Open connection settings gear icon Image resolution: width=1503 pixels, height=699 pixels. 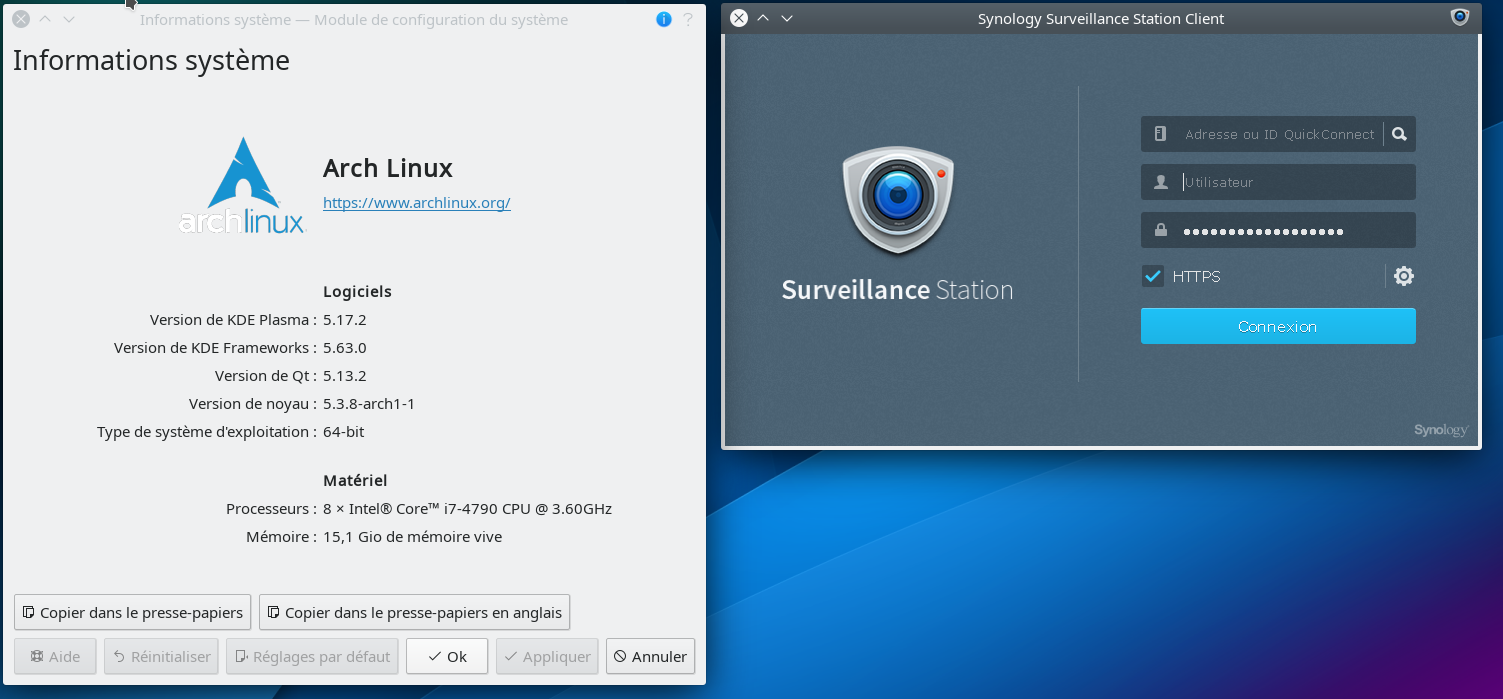tap(1404, 276)
